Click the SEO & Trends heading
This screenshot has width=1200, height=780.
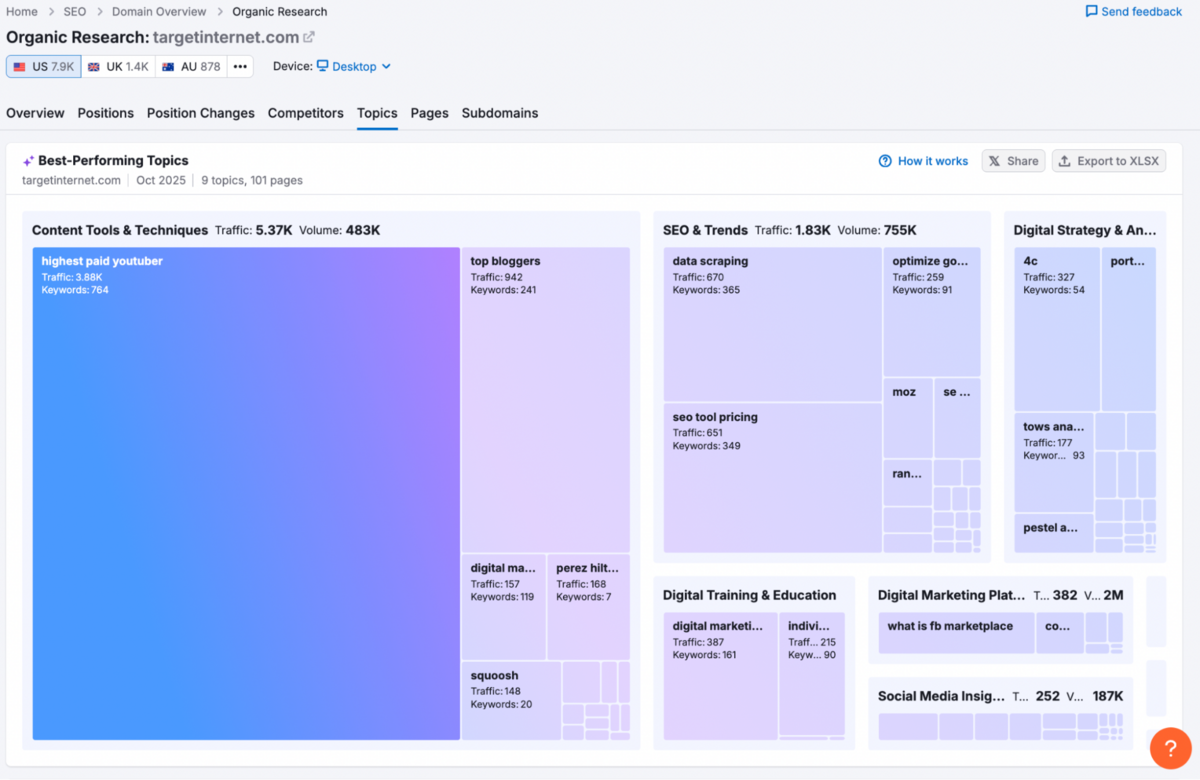pyautogui.click(x=705, y=230)
